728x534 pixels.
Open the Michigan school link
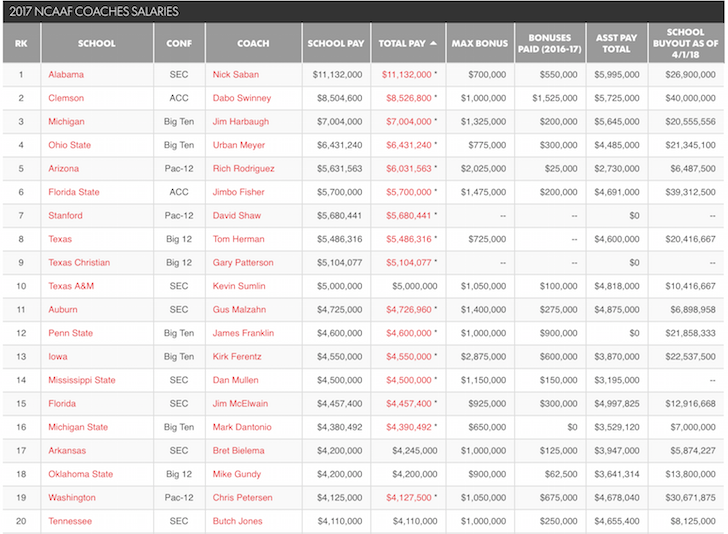66,122
